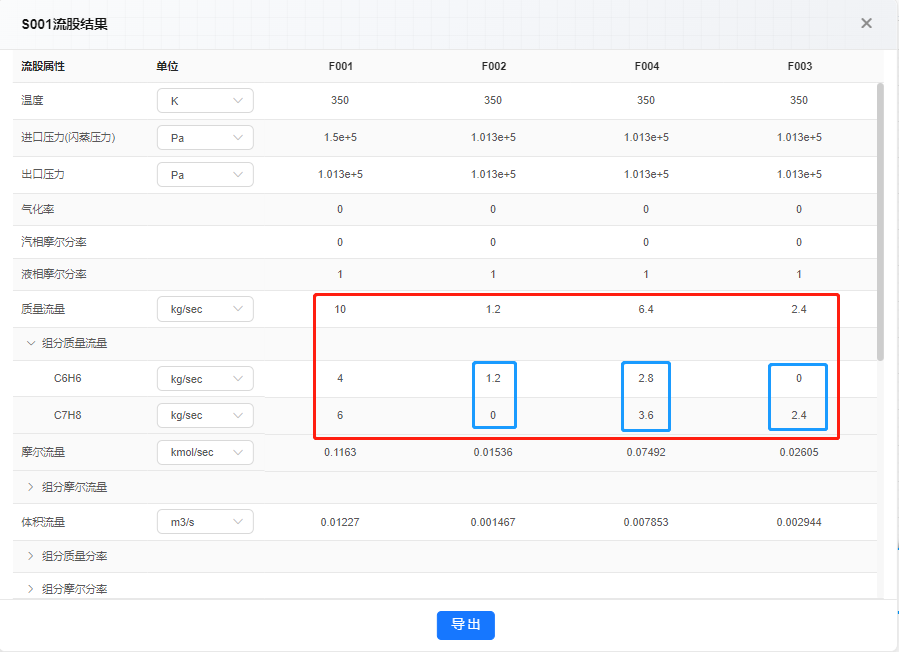Screen dimensions: 899x652
Task: Click the mass flow value 10 for F001
Action: 340,309
